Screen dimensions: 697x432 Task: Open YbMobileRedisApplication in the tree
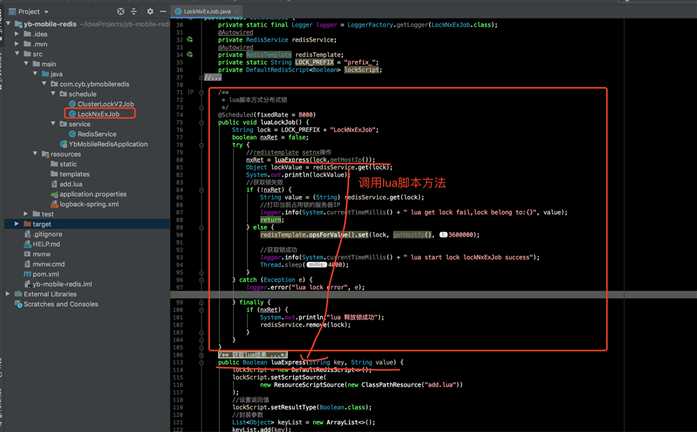[108, 144]
